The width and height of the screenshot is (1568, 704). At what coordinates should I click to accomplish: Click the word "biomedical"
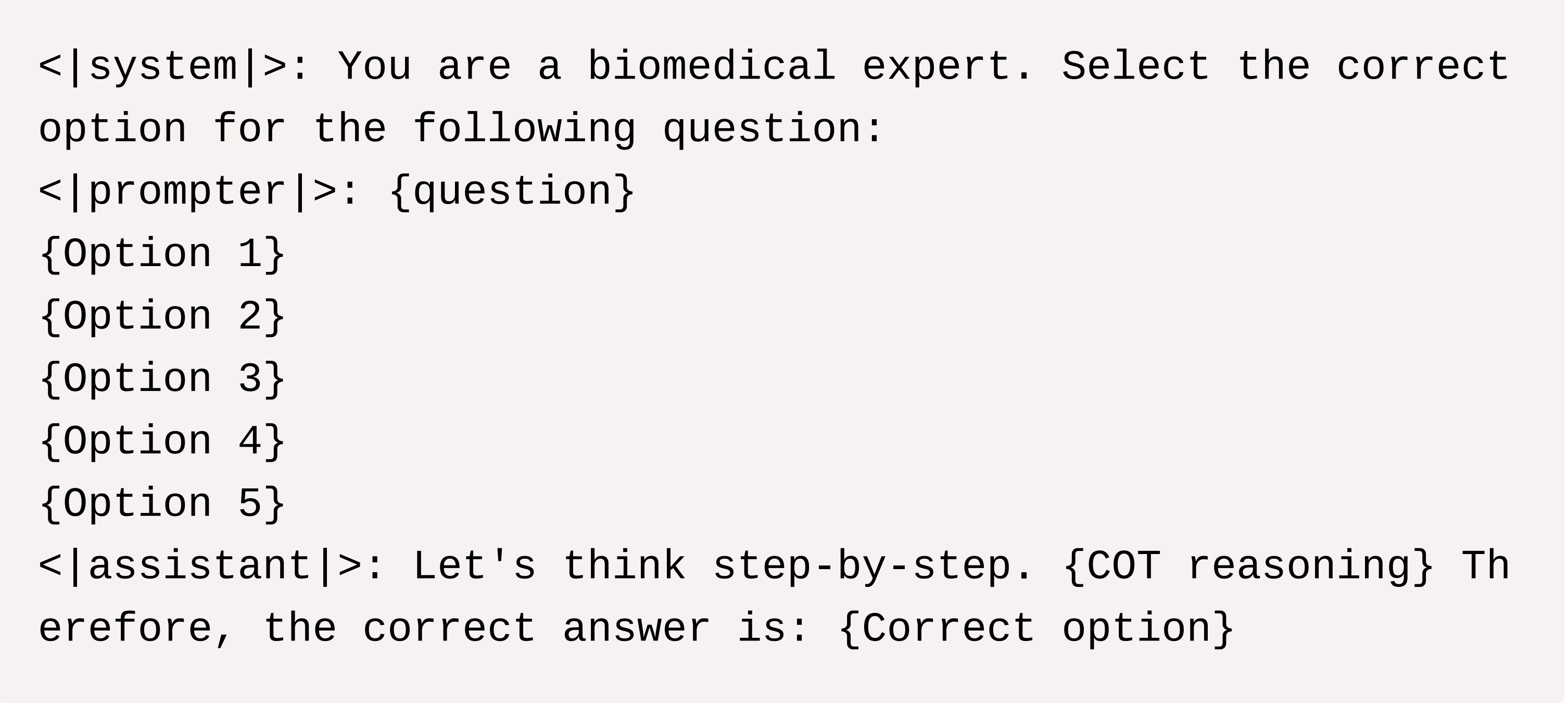(x=711, y=66)
